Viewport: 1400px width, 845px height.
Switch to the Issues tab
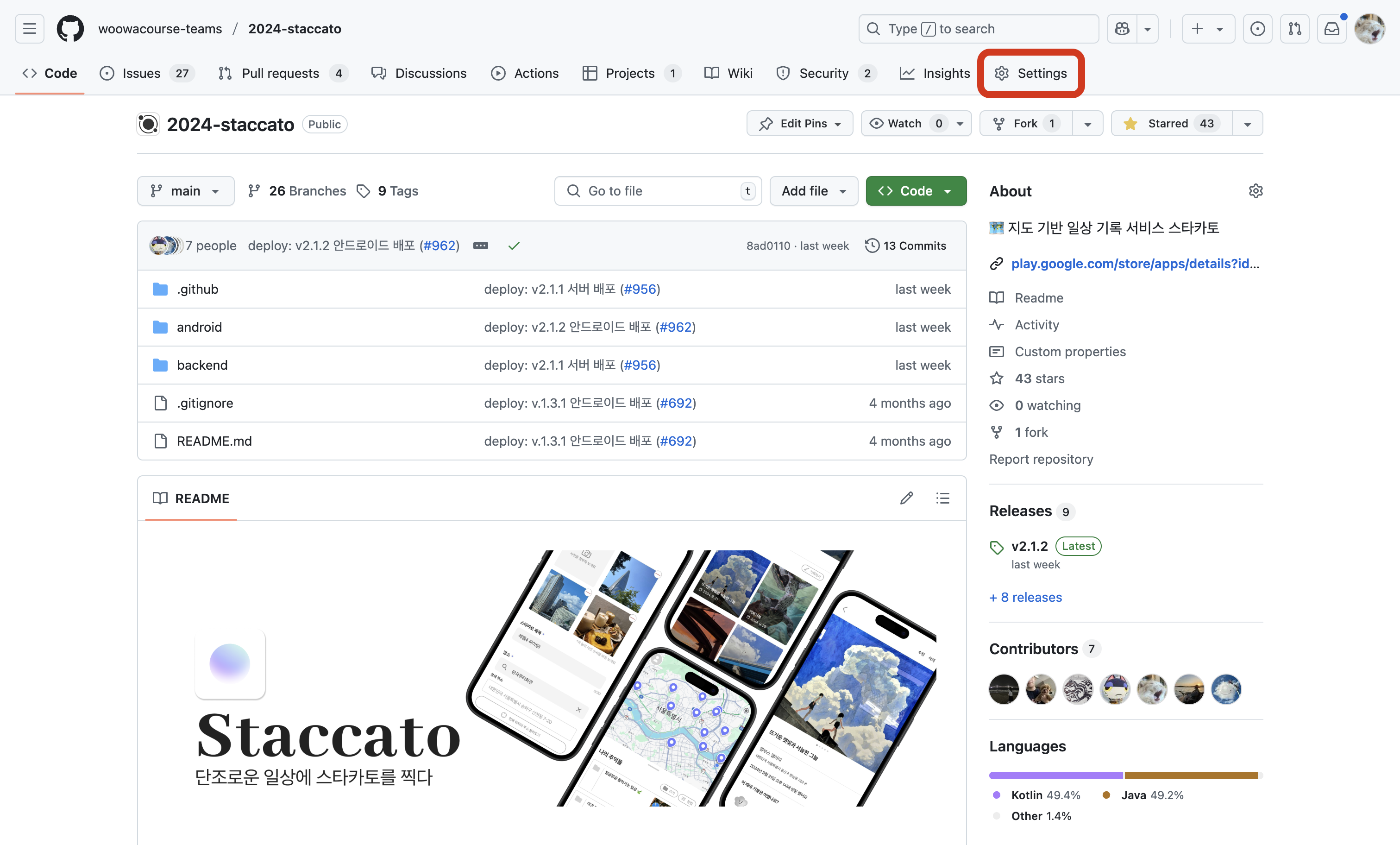pyautogui.click(x=141, y=73)
